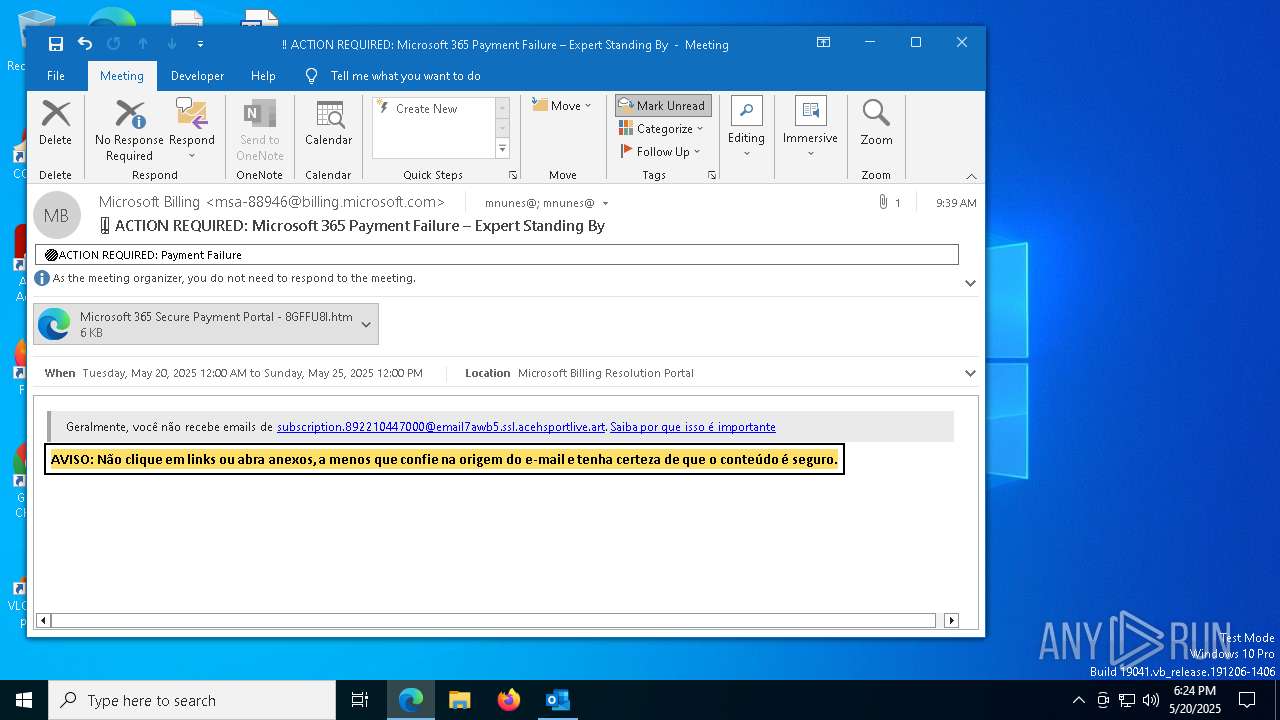Open the Respond dropdown

tap(192, 128)
